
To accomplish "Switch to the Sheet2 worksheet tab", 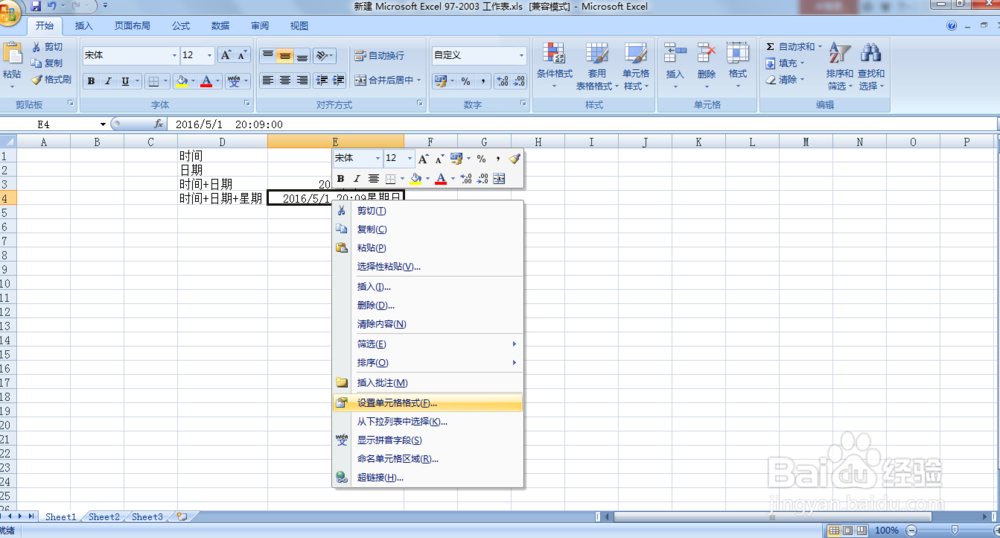I will point(104,517).
